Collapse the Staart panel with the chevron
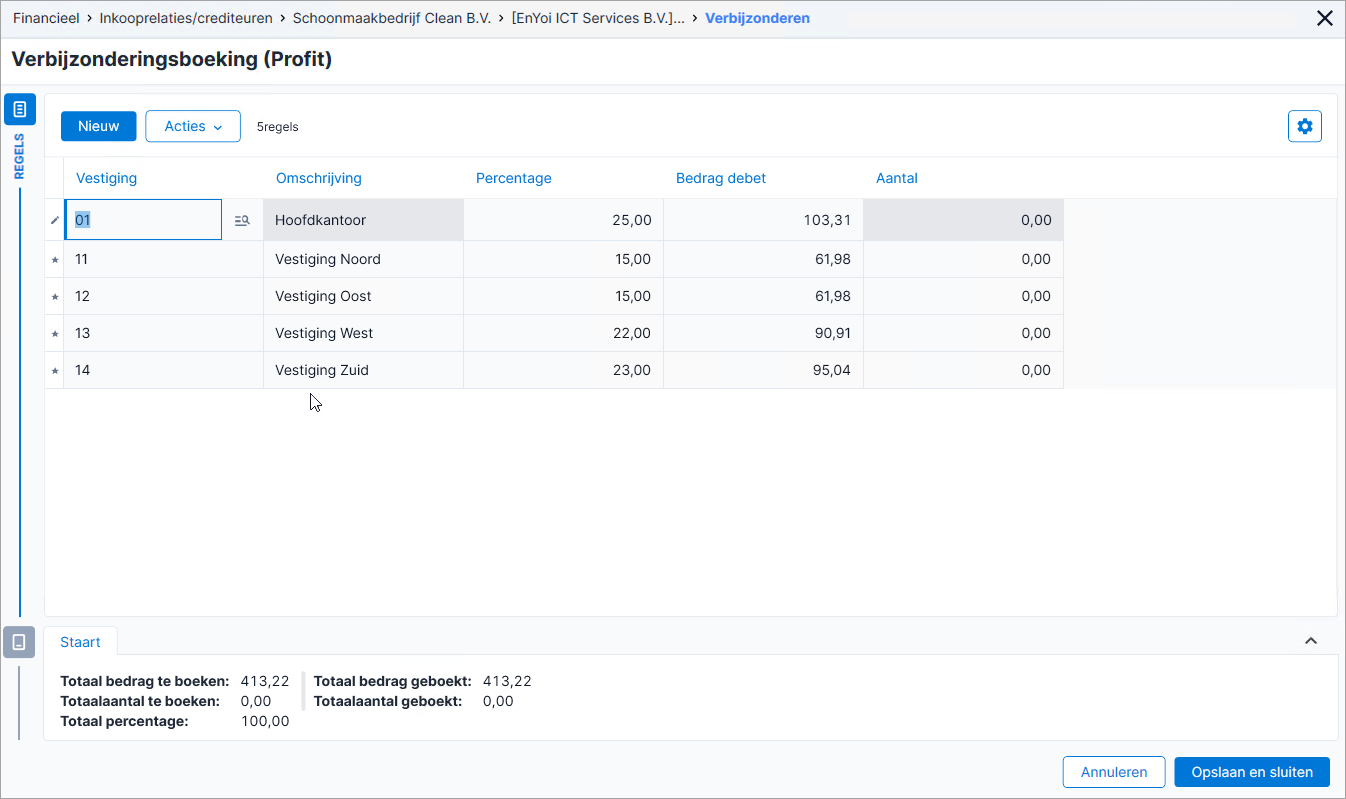Viewport: 1346px width, 799px height. 1311,641
